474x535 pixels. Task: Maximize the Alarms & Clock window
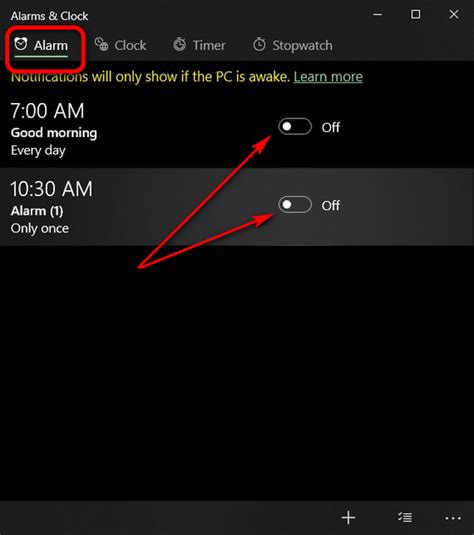tap(415, 14)
